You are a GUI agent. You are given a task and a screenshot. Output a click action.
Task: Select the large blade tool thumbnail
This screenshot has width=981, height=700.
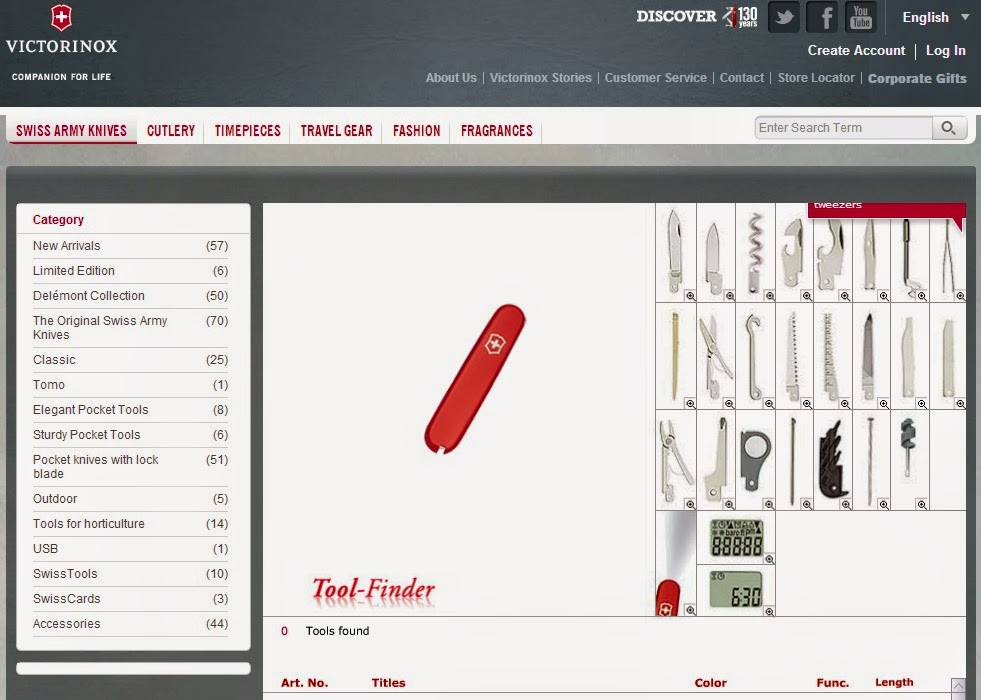coord(676,253)
